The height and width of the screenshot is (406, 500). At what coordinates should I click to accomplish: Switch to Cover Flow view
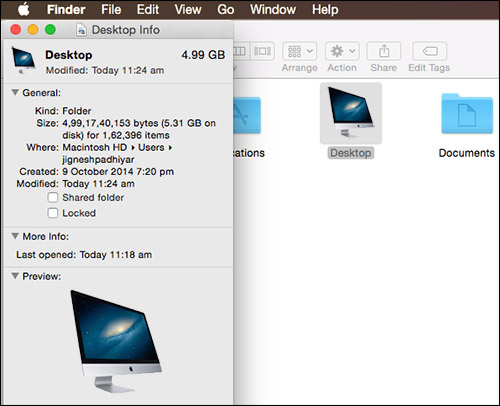point(263,51)
